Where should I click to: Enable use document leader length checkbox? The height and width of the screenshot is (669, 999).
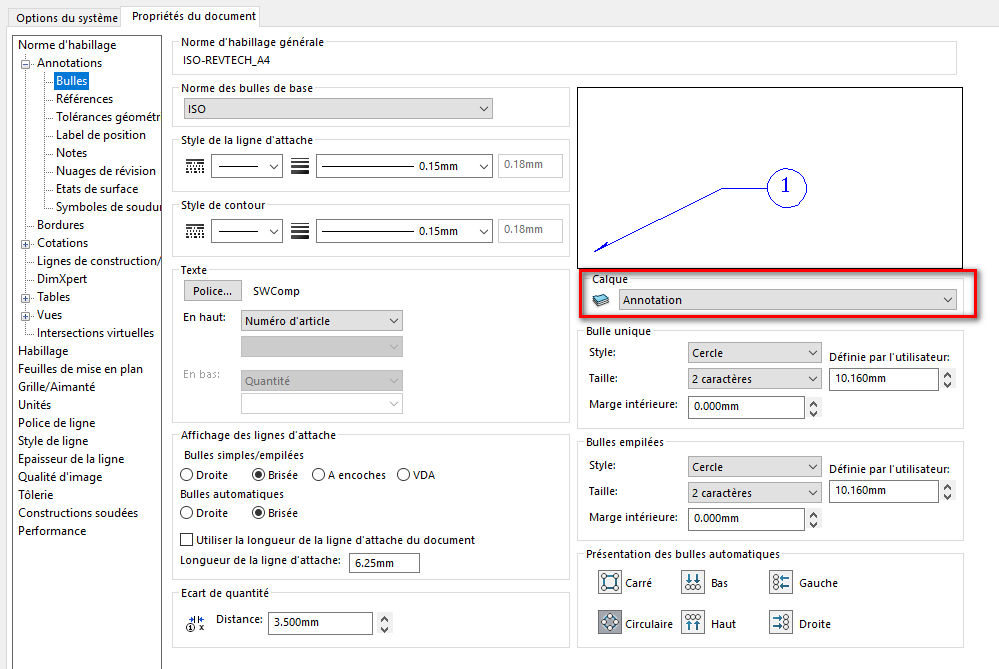coord(187,540)
